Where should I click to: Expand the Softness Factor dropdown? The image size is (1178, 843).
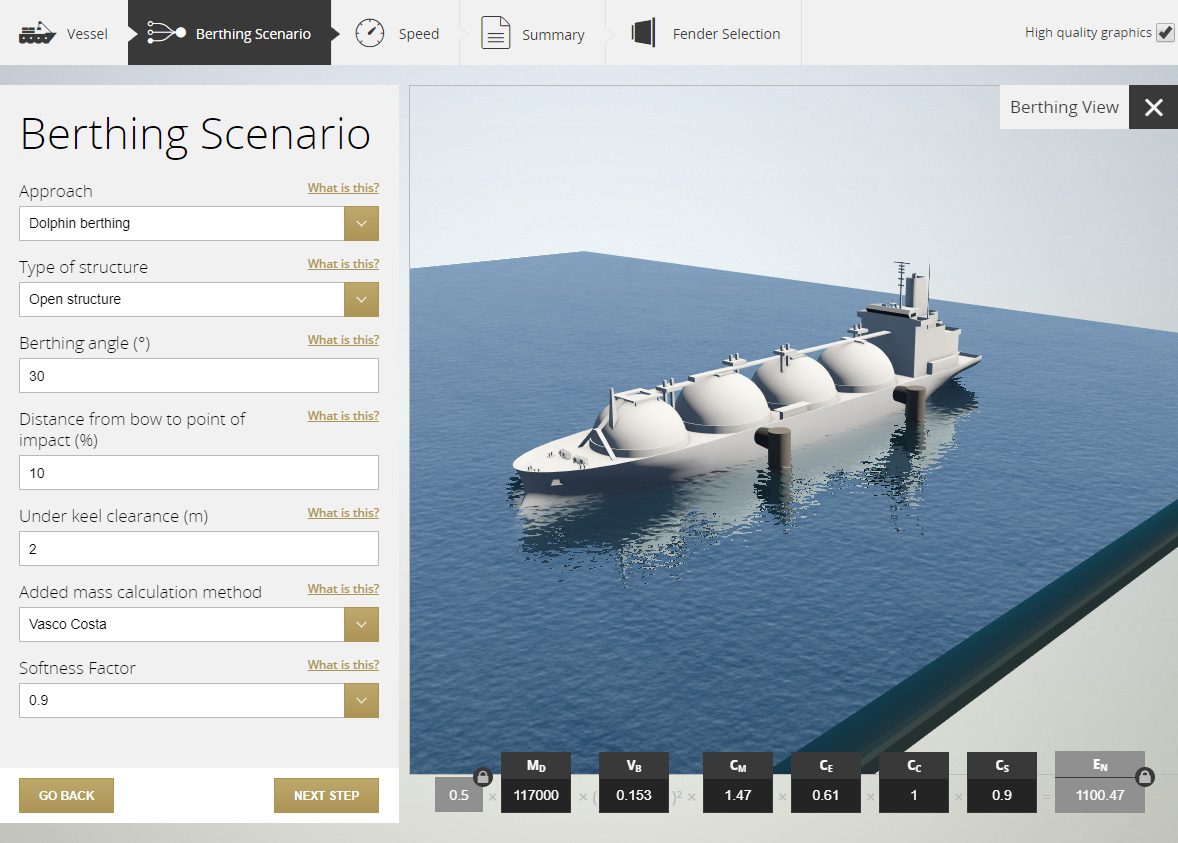coord(361,700)
